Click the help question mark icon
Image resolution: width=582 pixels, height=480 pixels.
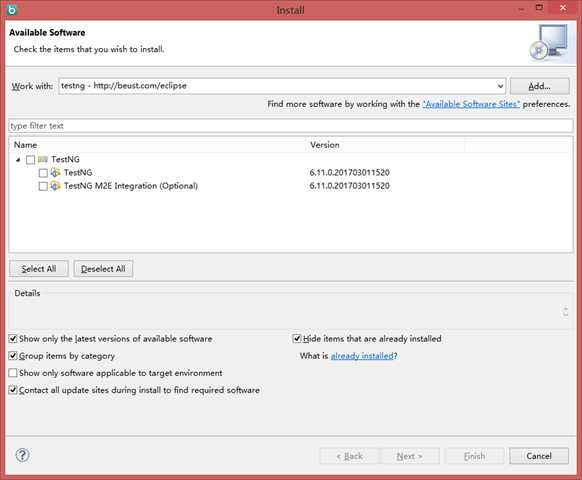coord(22,455)
